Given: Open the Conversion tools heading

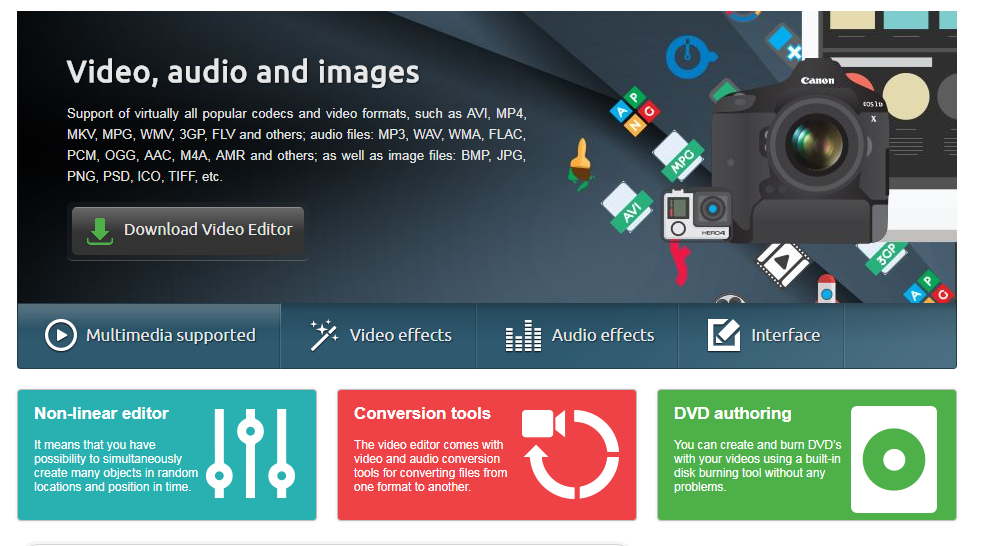Looking at the screenshot, I should [x=422, y=413].
